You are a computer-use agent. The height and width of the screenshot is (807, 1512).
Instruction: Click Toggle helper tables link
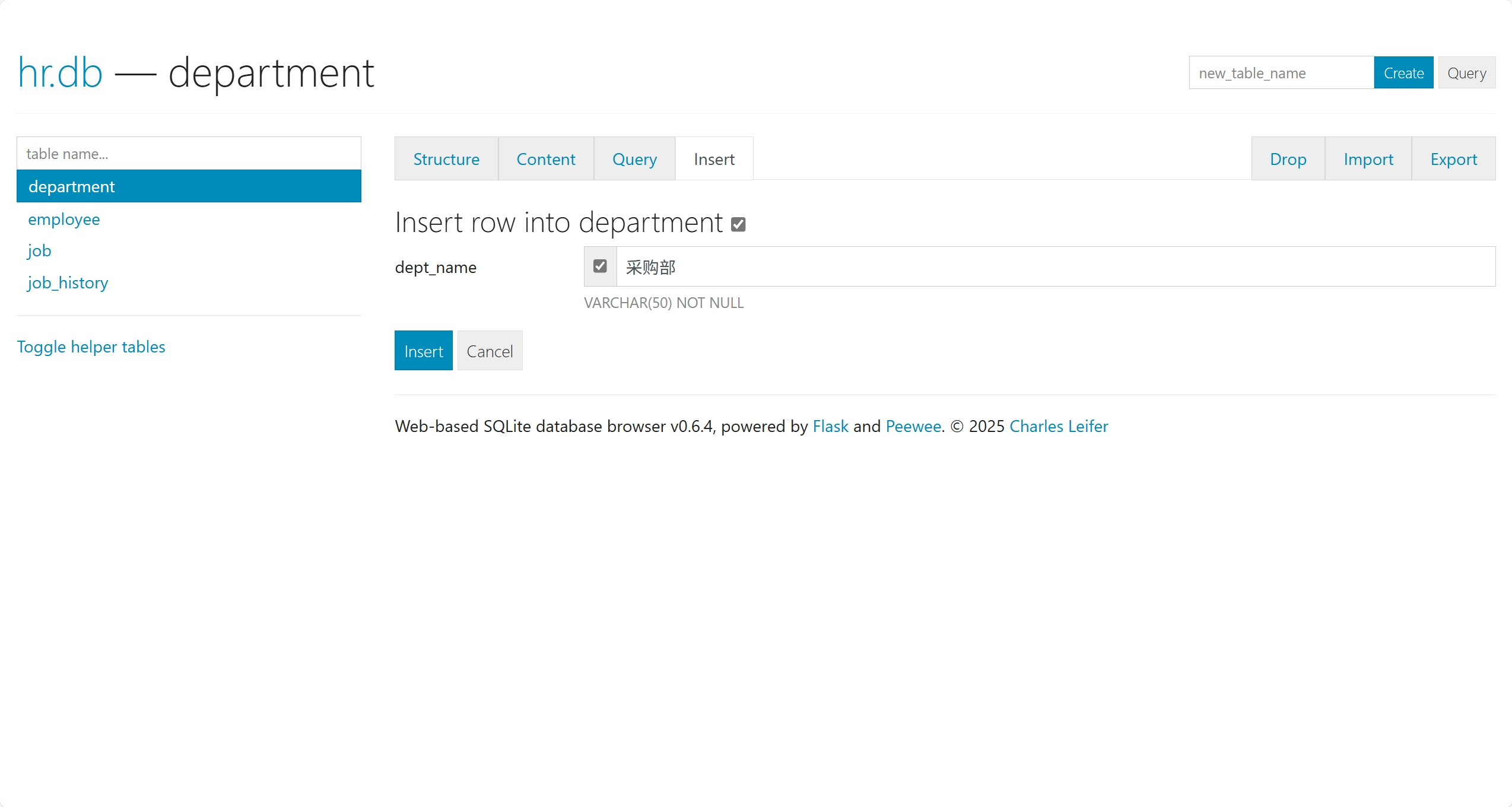(x=91, y=347)
